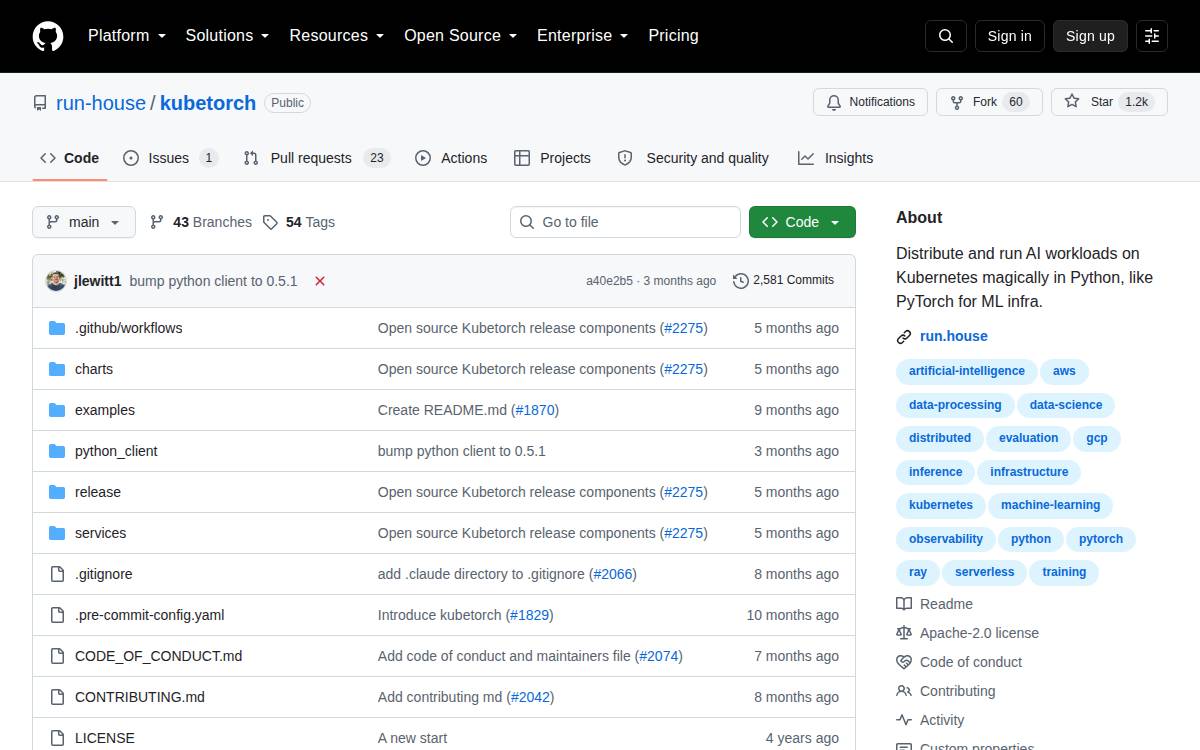
Task: Select the Code tab
Action: click(x=70, y=158)
